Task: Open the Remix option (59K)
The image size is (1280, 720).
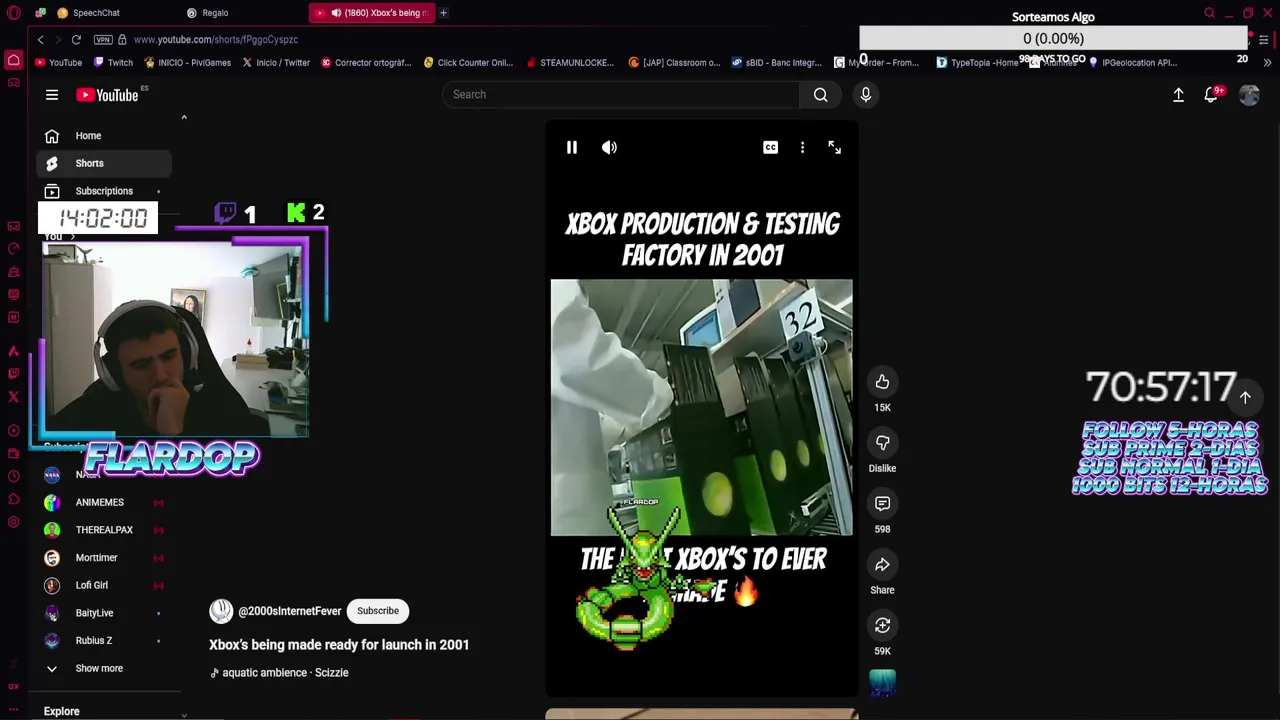Action: [882, 625]
